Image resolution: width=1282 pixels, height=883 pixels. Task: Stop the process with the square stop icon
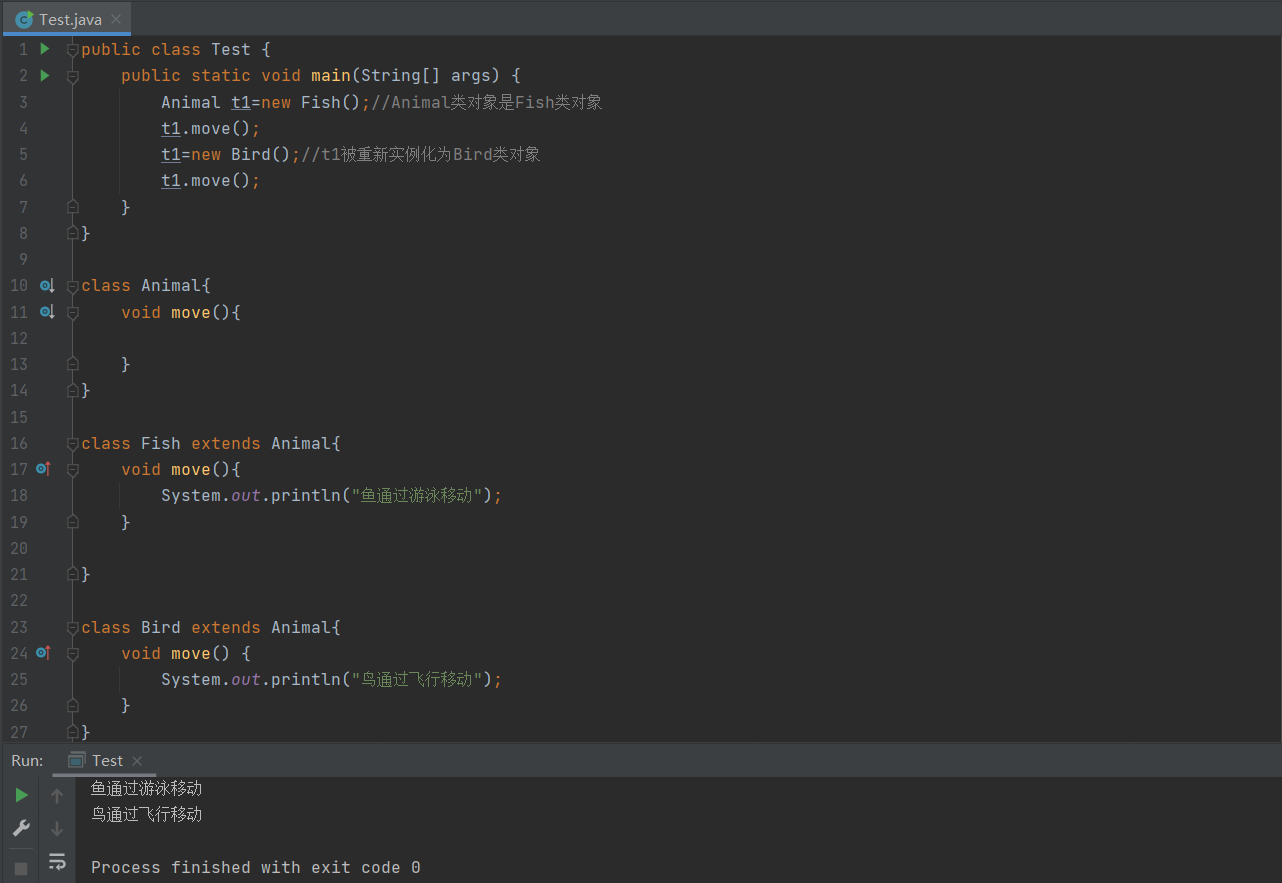21,868
